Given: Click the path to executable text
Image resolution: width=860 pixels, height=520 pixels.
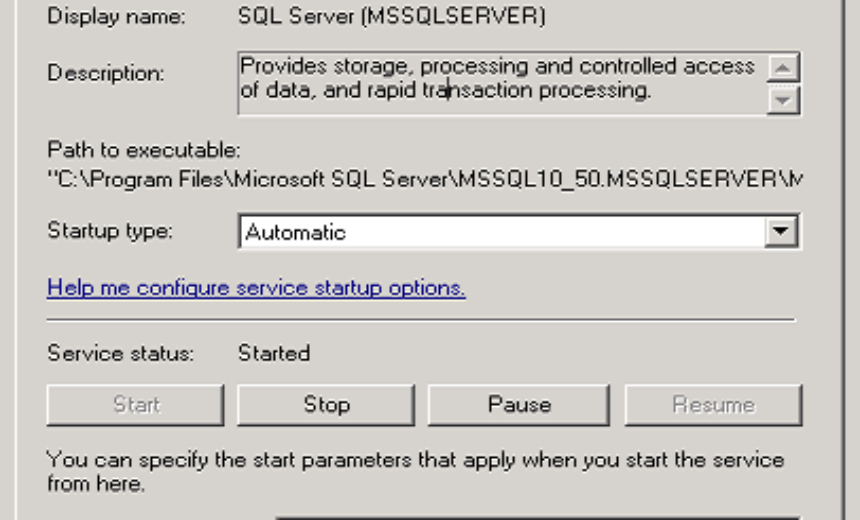Looking at the screenshot, I should [425, 179].
